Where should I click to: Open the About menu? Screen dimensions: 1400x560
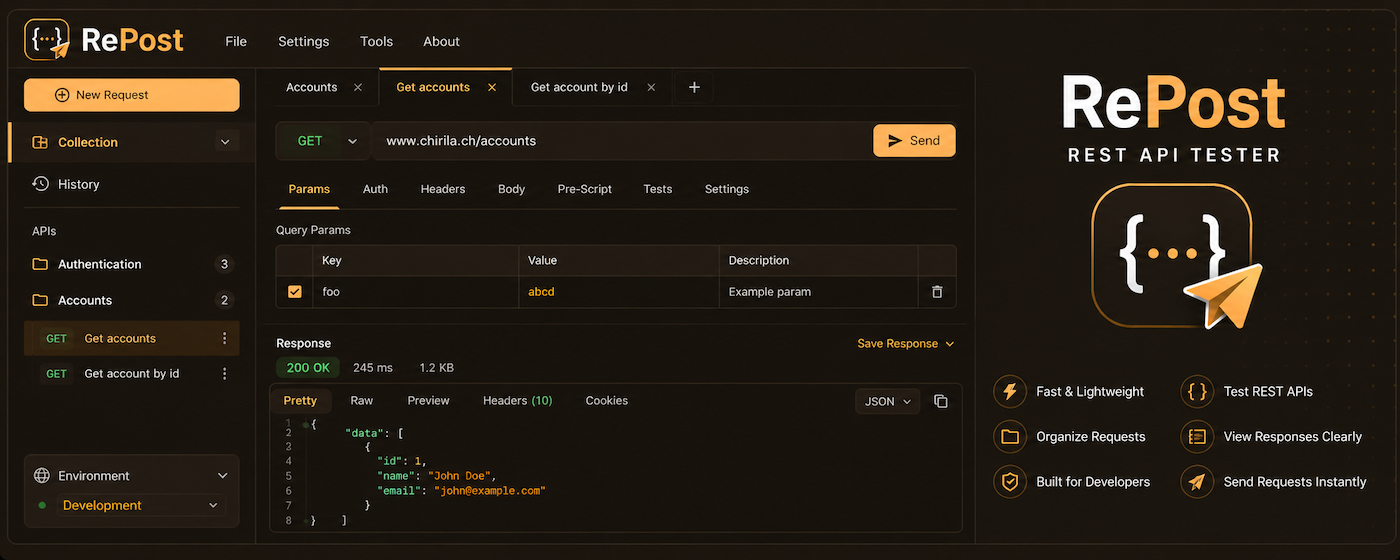click(441, 41)
